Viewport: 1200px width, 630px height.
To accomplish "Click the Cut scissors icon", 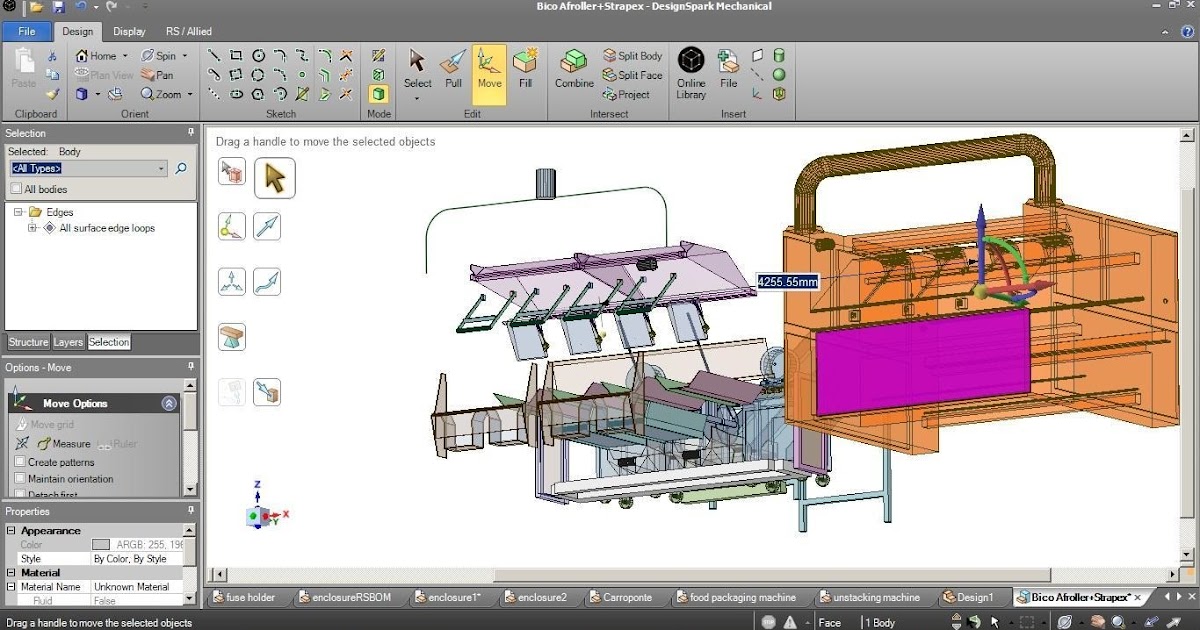I will pos(53,56).
